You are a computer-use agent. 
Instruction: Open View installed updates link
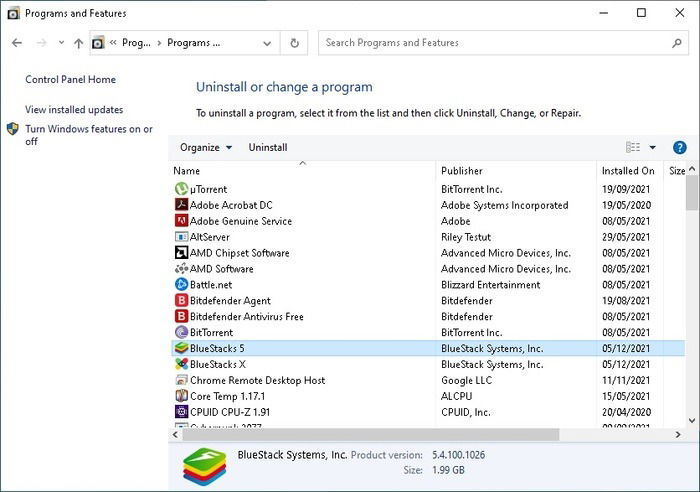(x=74, y=109)
